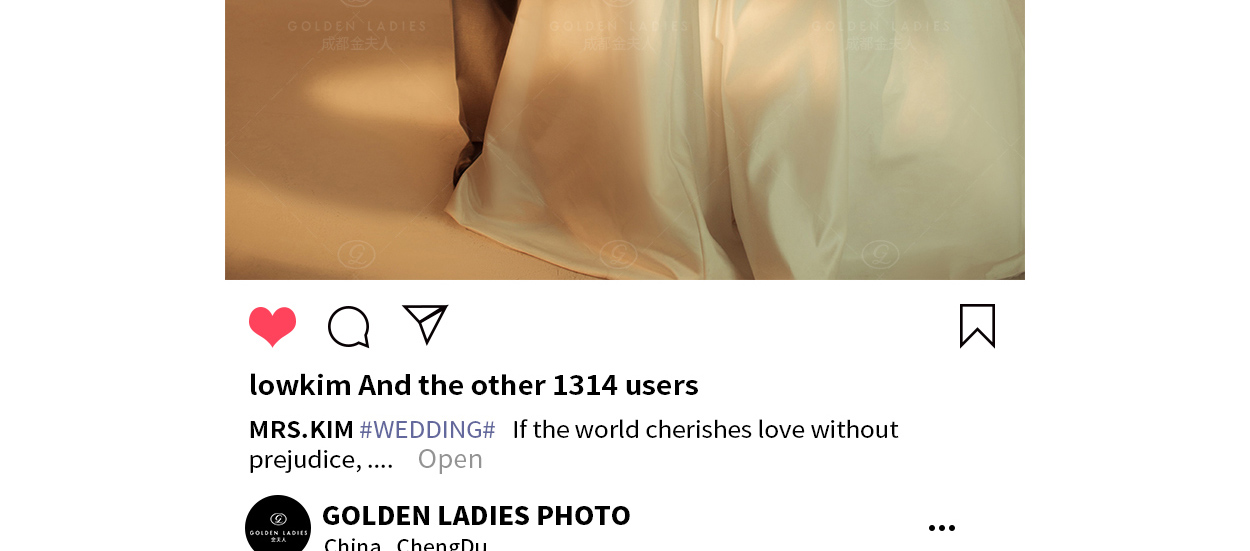The image size is (1250, 551).
Task: Open the GOLDEN LADIES PHOTO account name
Action: (x=476, y=515)
